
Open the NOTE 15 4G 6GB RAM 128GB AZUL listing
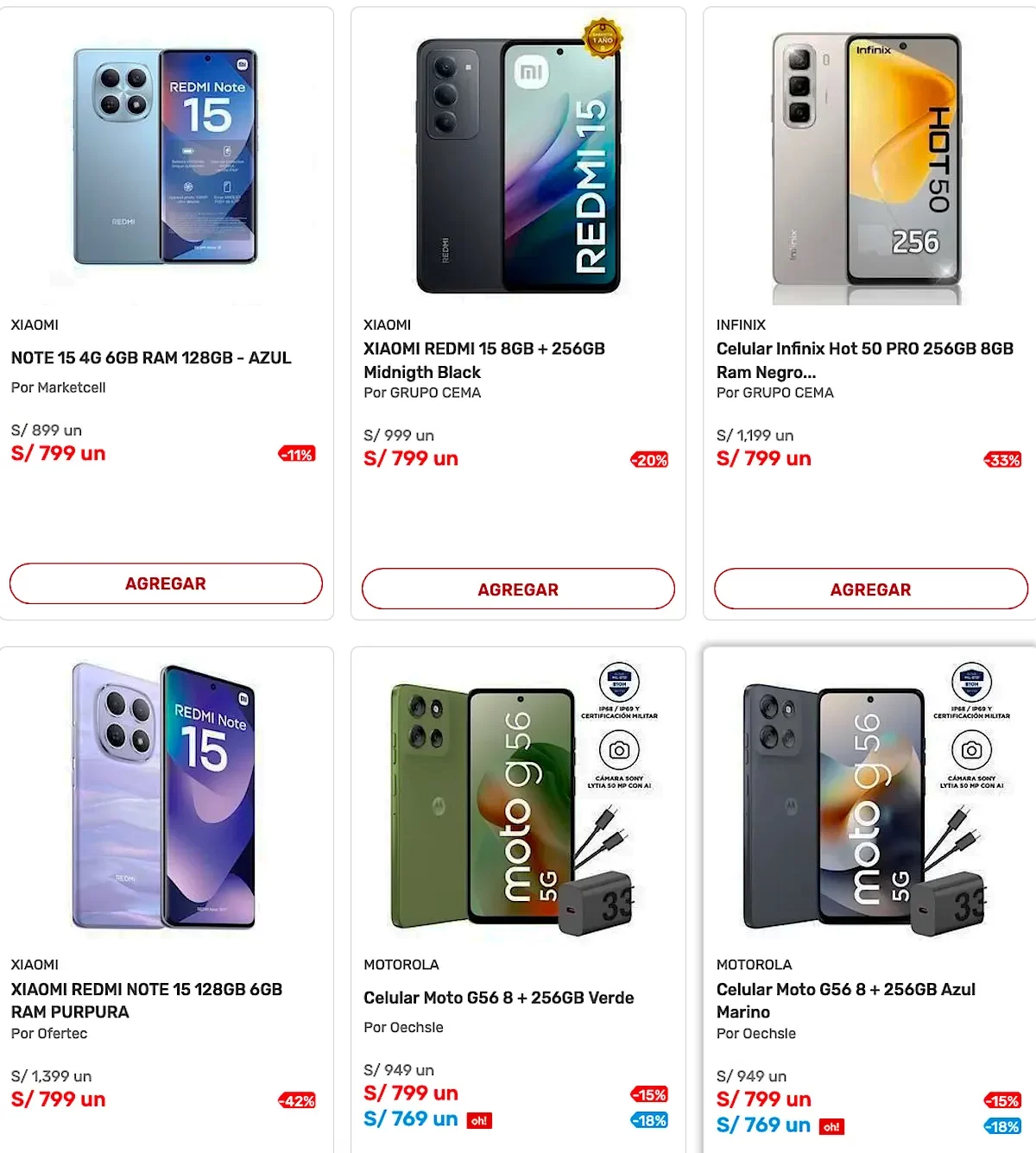(x=150, y=357)
